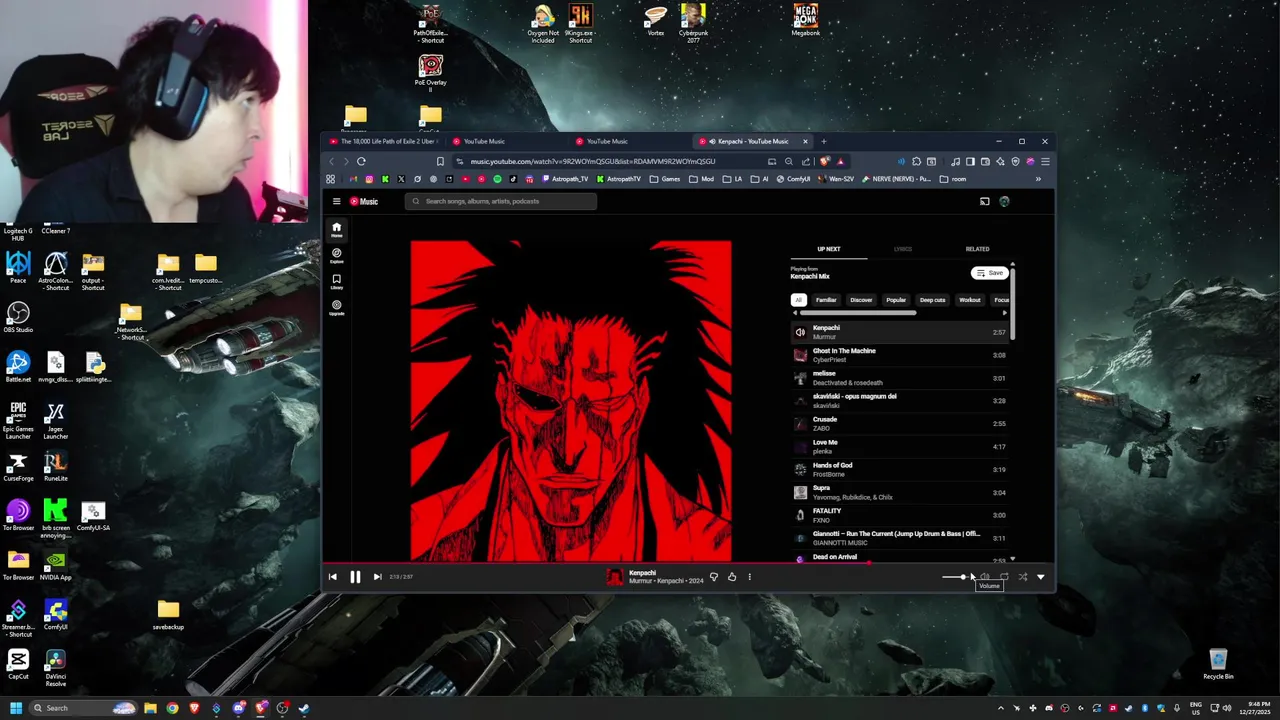Image resolution: width=1280 pixels, height=720 pixels.
Task: Play Love Me by plenka
Action: [900, 447]
